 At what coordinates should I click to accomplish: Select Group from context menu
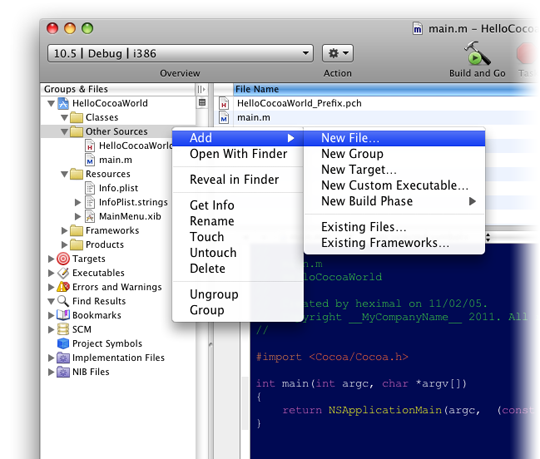[x=238, y=310]
